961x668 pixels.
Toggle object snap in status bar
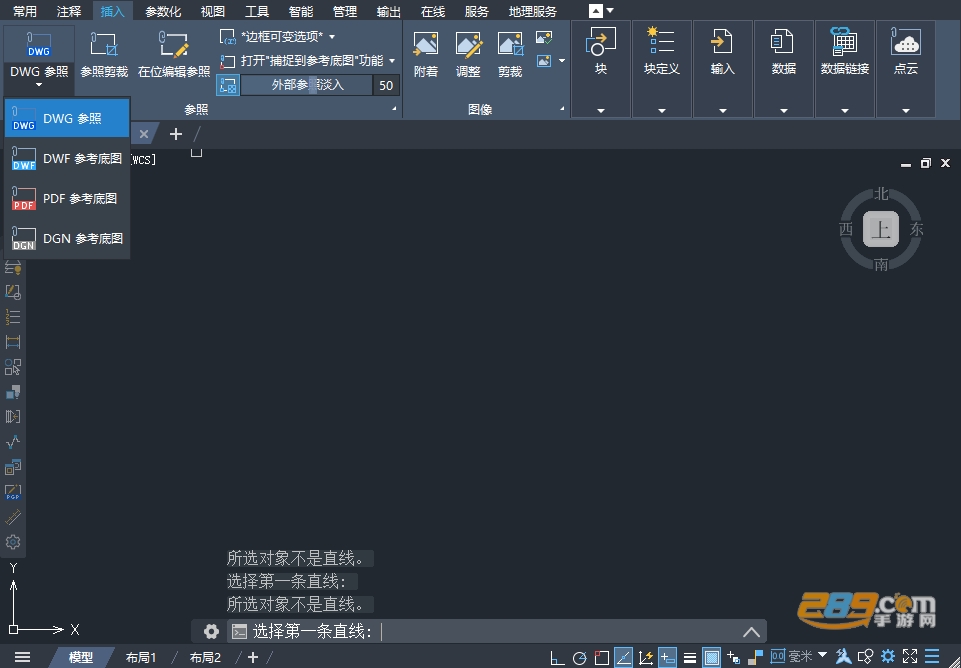[x=602, y=658]
